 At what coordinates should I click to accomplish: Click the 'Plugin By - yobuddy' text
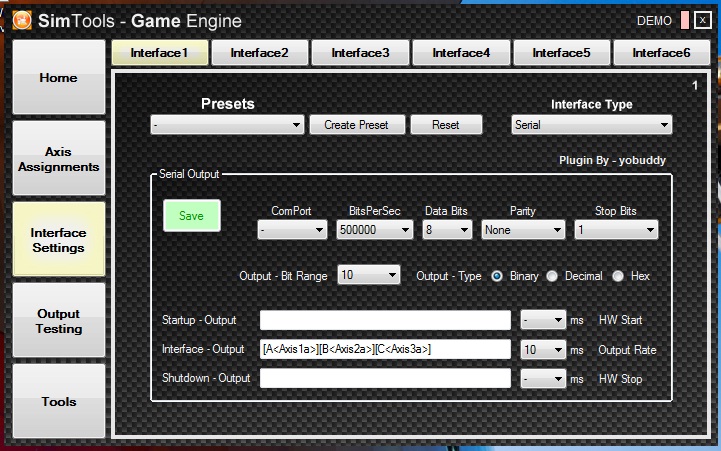[x=612, y=160]
